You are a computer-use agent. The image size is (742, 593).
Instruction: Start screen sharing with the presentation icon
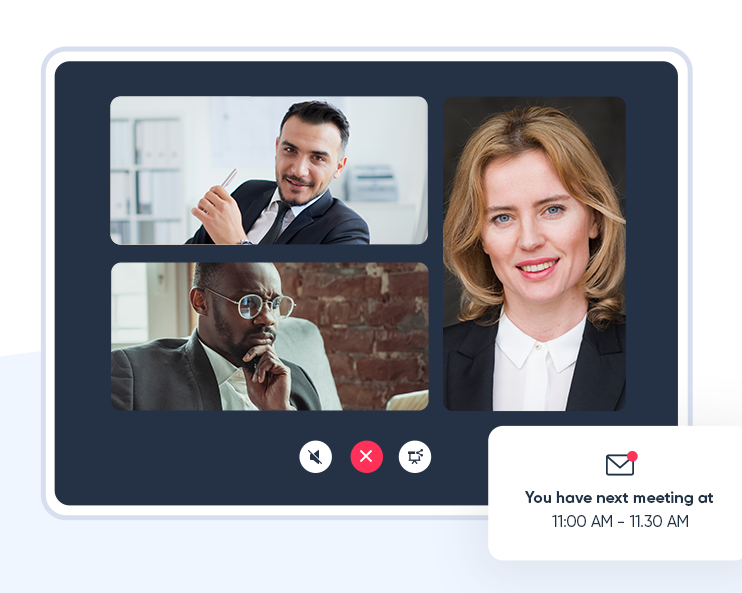415,457
